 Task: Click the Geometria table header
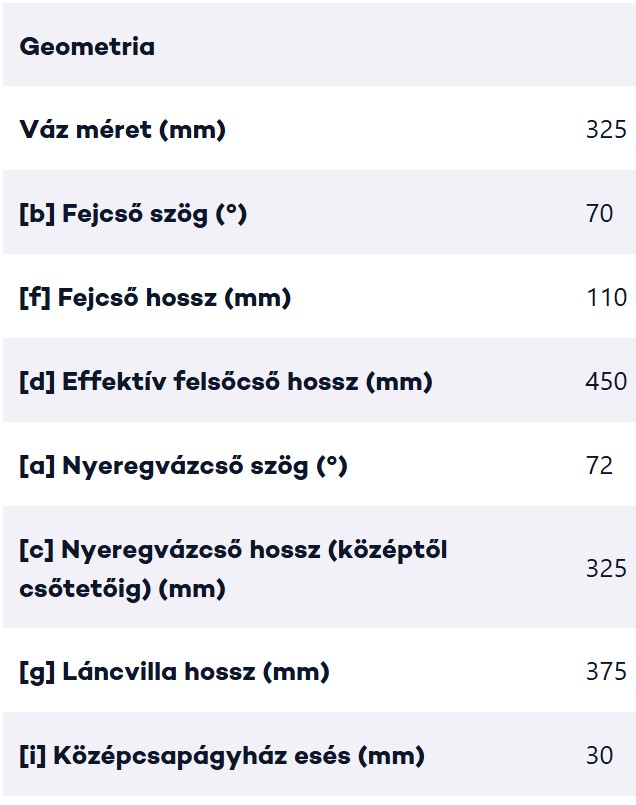point(87,47)
